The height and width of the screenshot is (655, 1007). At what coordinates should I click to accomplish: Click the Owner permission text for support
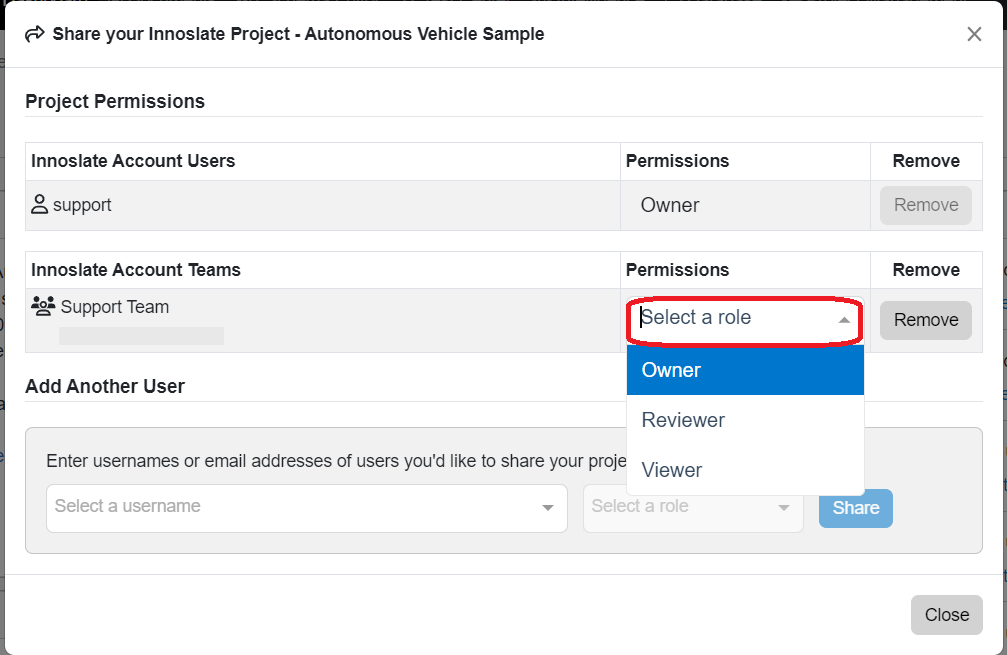point(670,205)
